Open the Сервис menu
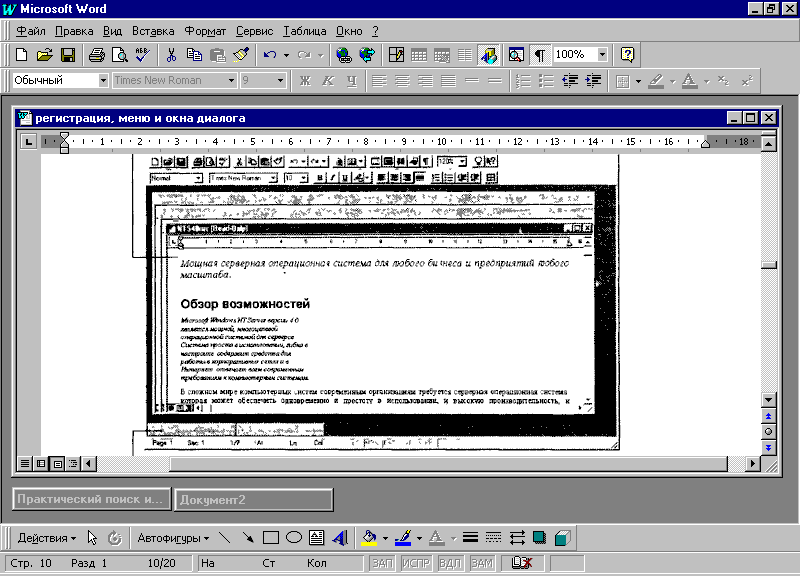The image size is (800, 576). click(x=254, y=31)
